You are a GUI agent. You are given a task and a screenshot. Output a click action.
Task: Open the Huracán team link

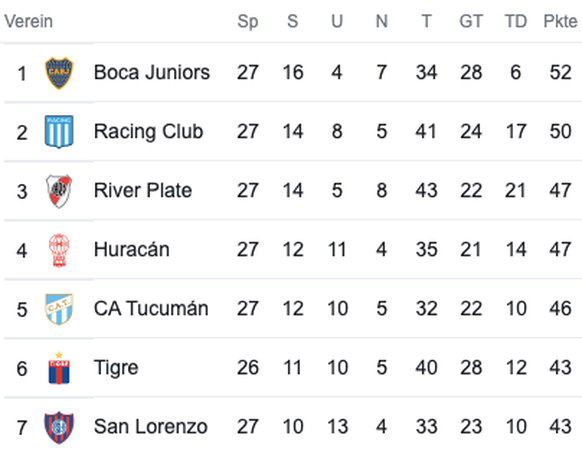pyautogui.click(x=132, y=249)
